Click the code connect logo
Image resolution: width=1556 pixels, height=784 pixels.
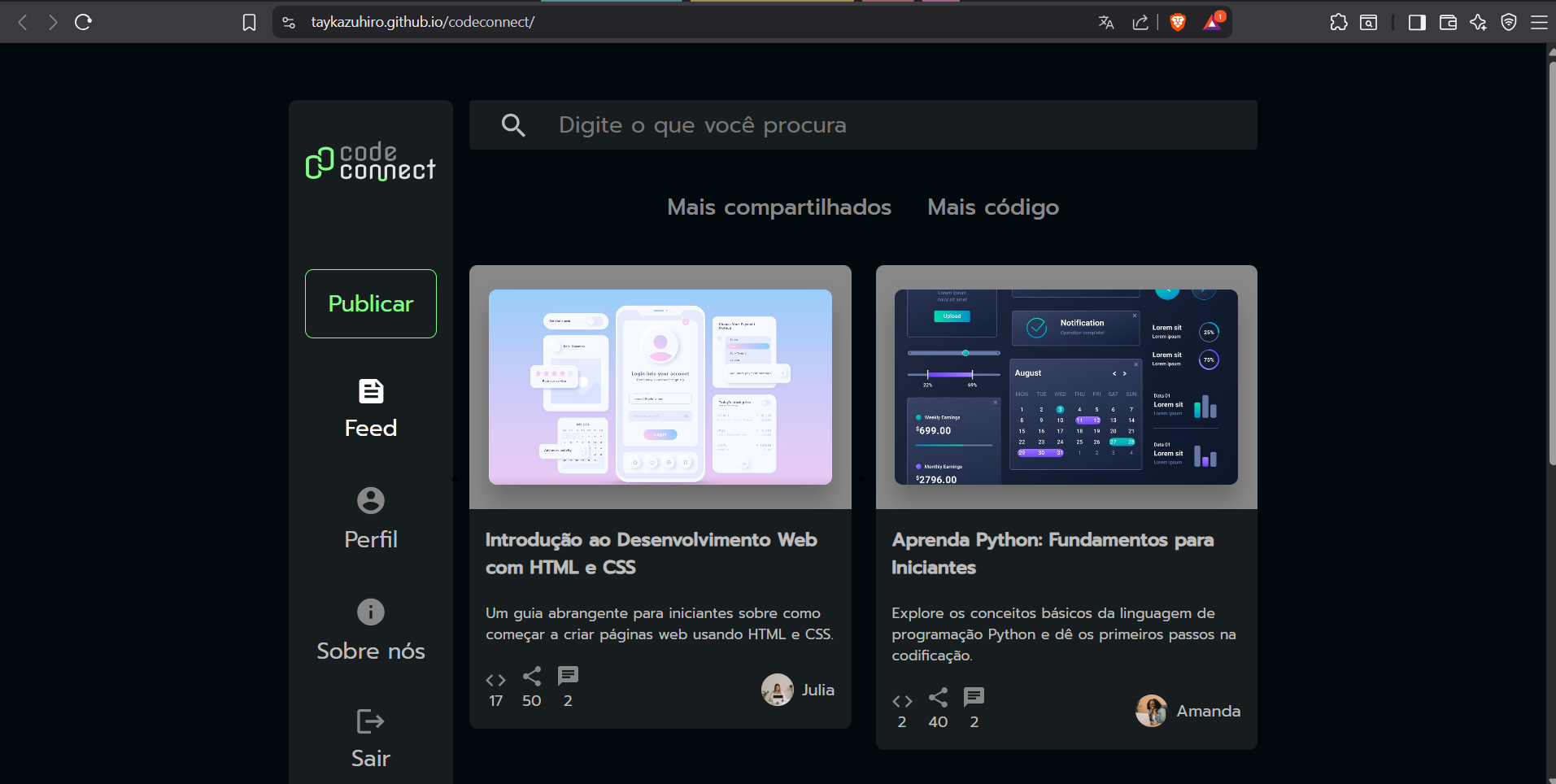point(371,162)
